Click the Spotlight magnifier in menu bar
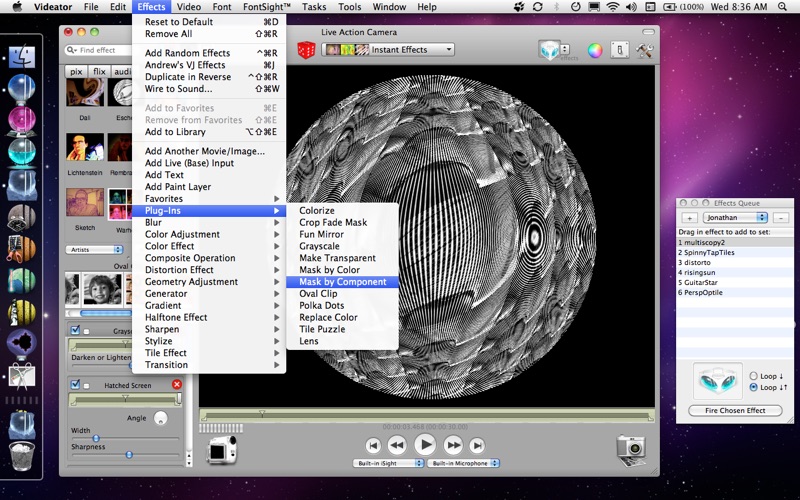The width and height of the screenshot is (800, 500). point(782,7)
